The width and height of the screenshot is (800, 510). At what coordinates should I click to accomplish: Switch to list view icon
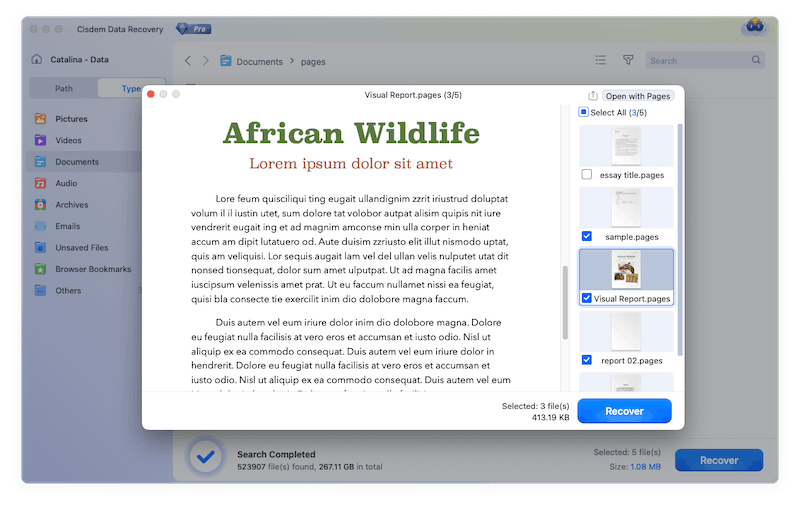pos(601,60)
